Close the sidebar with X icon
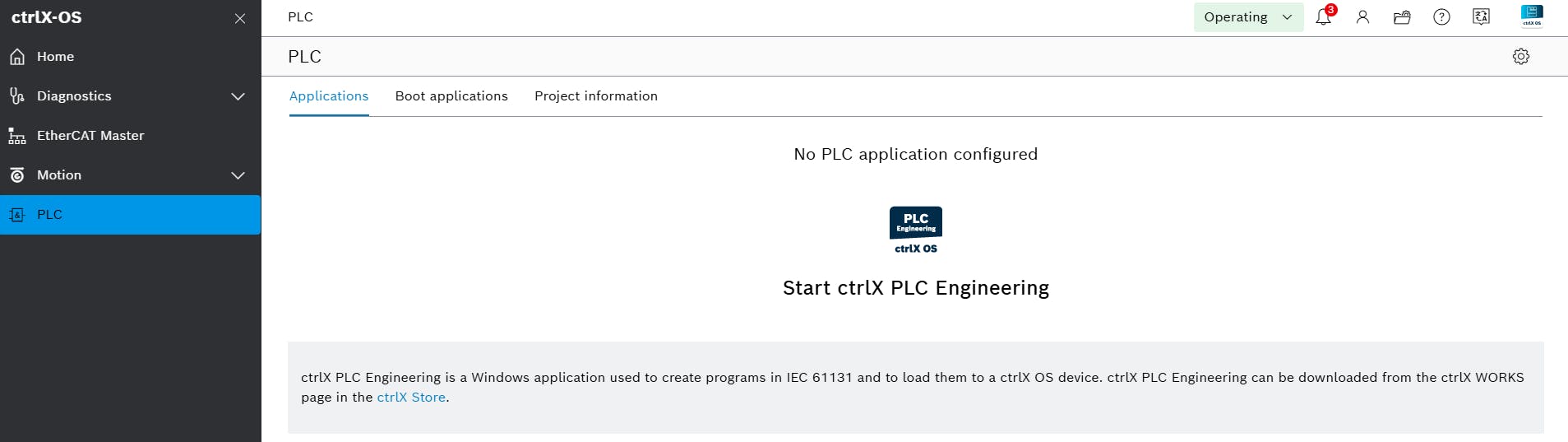The image size is (1568, 442). click(240, 18)
